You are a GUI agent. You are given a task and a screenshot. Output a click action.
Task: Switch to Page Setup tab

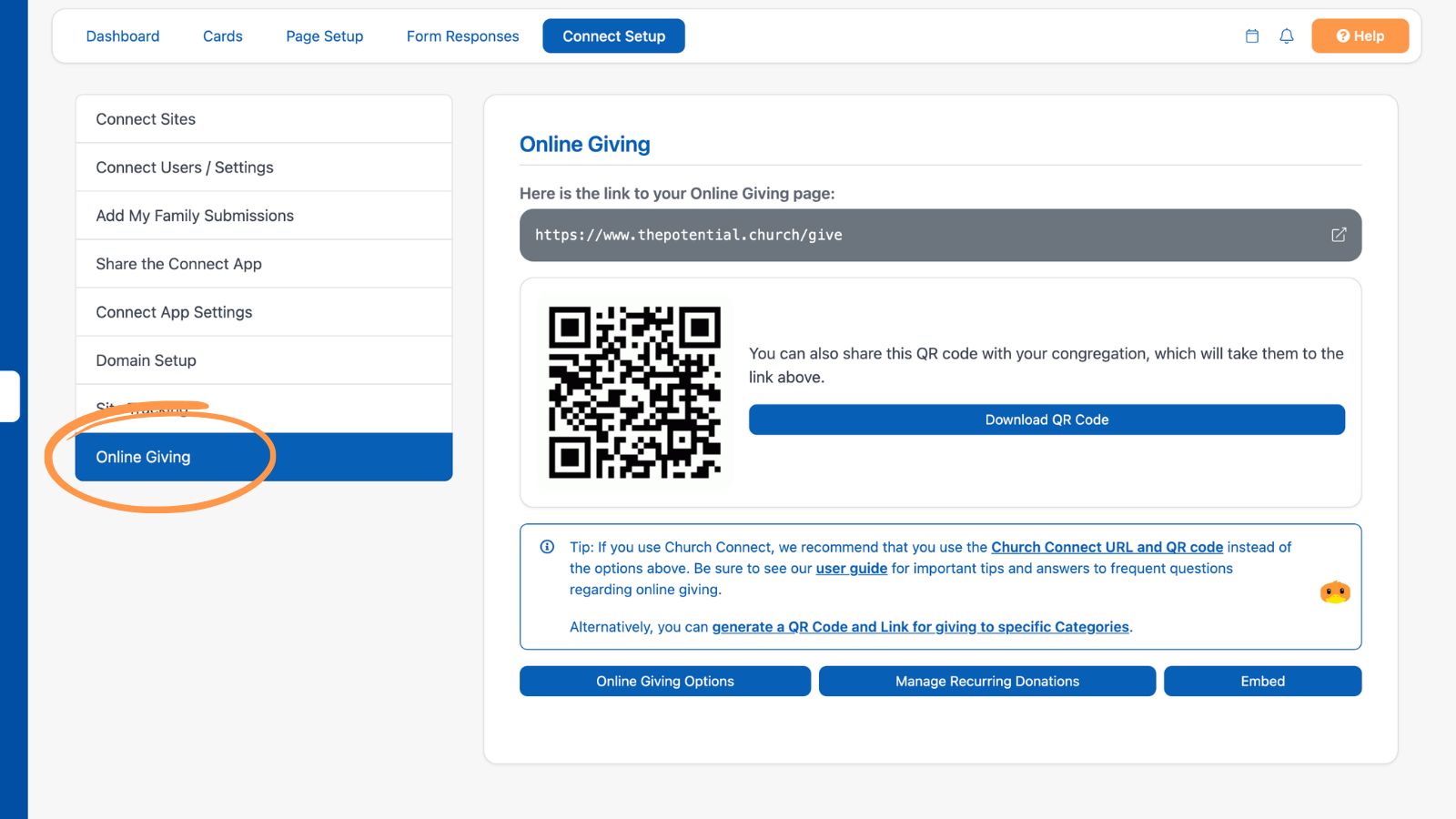click(x=325, y=36)
